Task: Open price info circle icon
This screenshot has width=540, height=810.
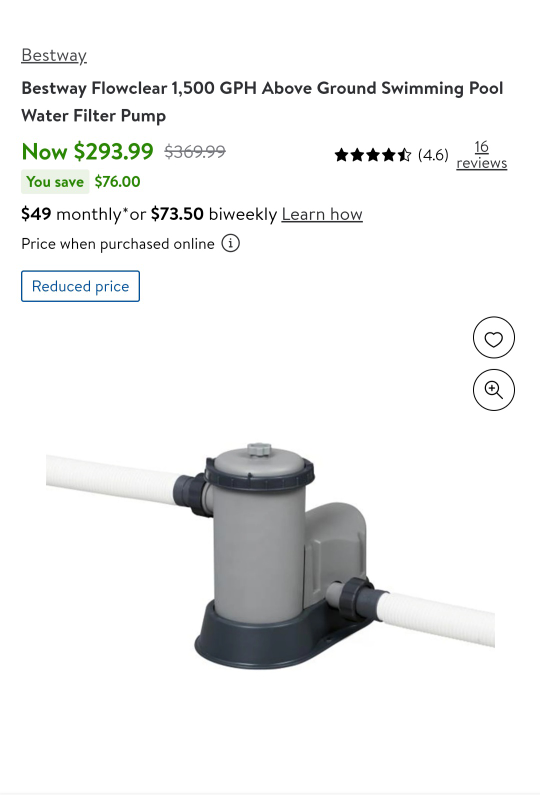Action: (230, 243)
